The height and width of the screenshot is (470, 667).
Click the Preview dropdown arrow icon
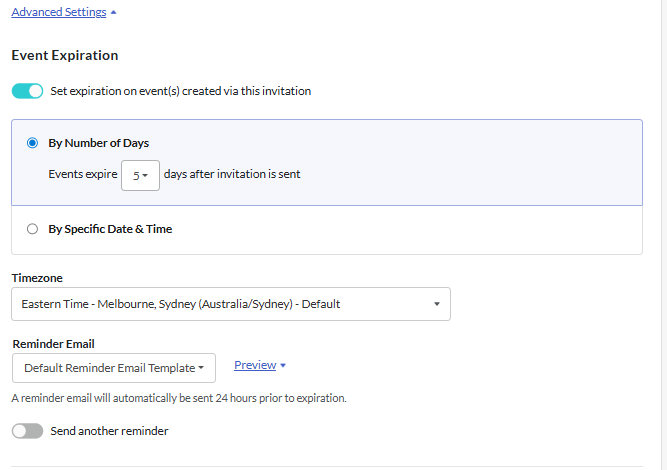point(283,365)
